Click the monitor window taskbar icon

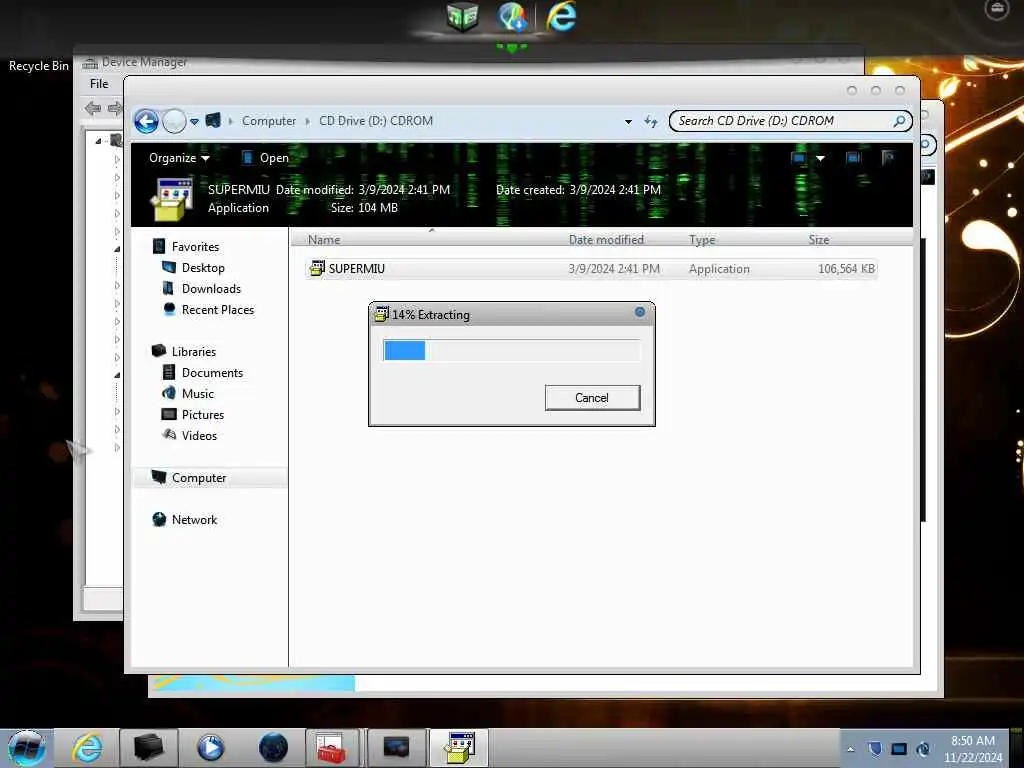396,747
